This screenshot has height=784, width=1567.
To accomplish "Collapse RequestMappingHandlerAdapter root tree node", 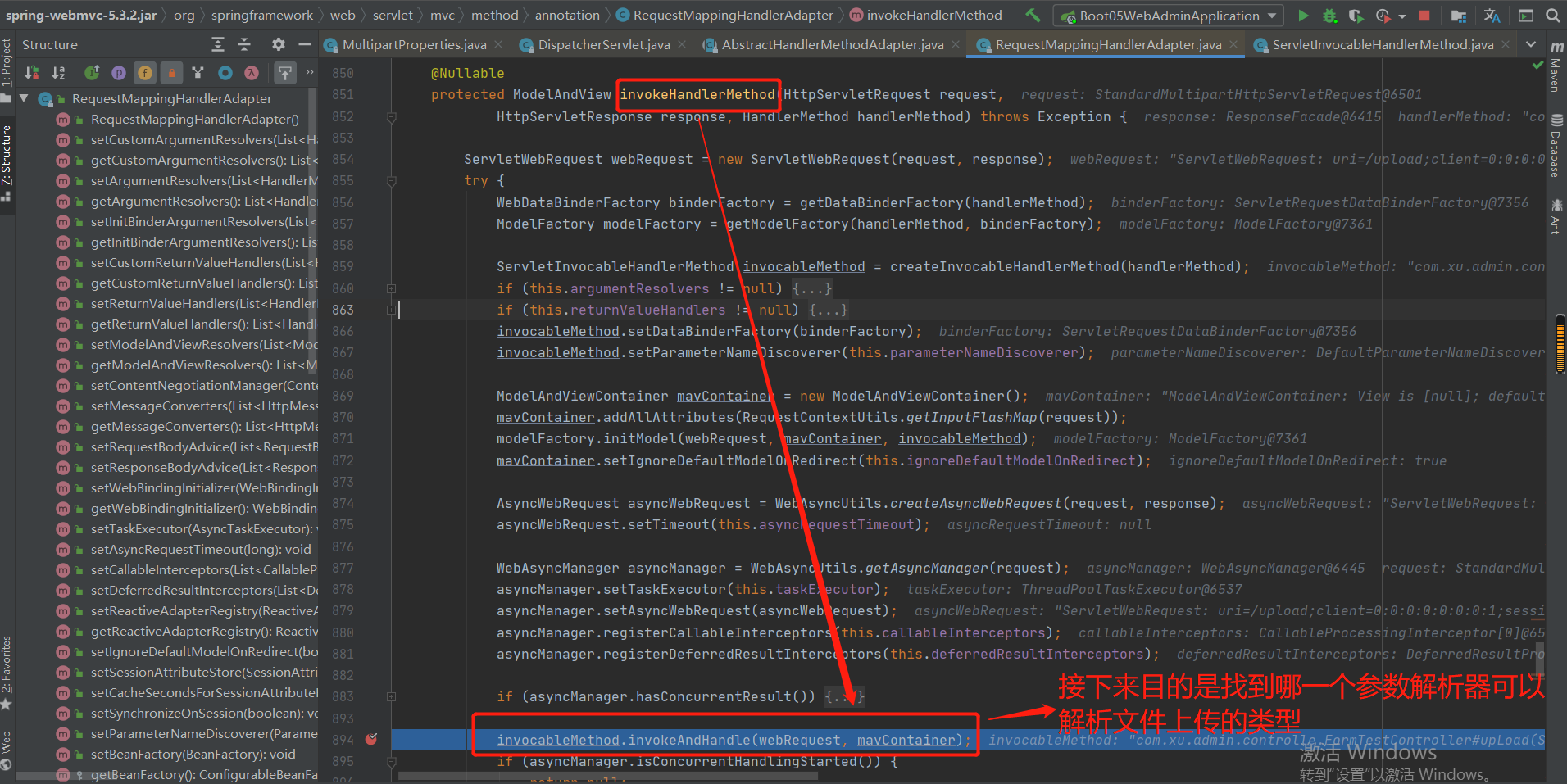I will (24, 98).
